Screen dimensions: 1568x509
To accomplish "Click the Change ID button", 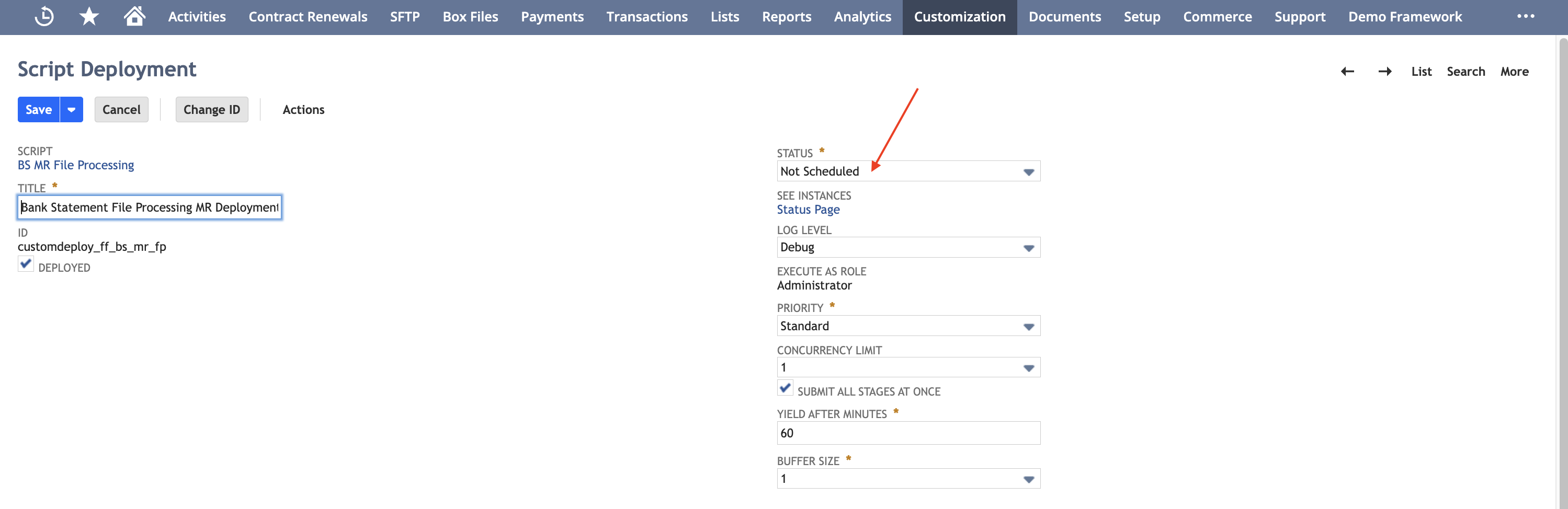I will pos(212,109).
